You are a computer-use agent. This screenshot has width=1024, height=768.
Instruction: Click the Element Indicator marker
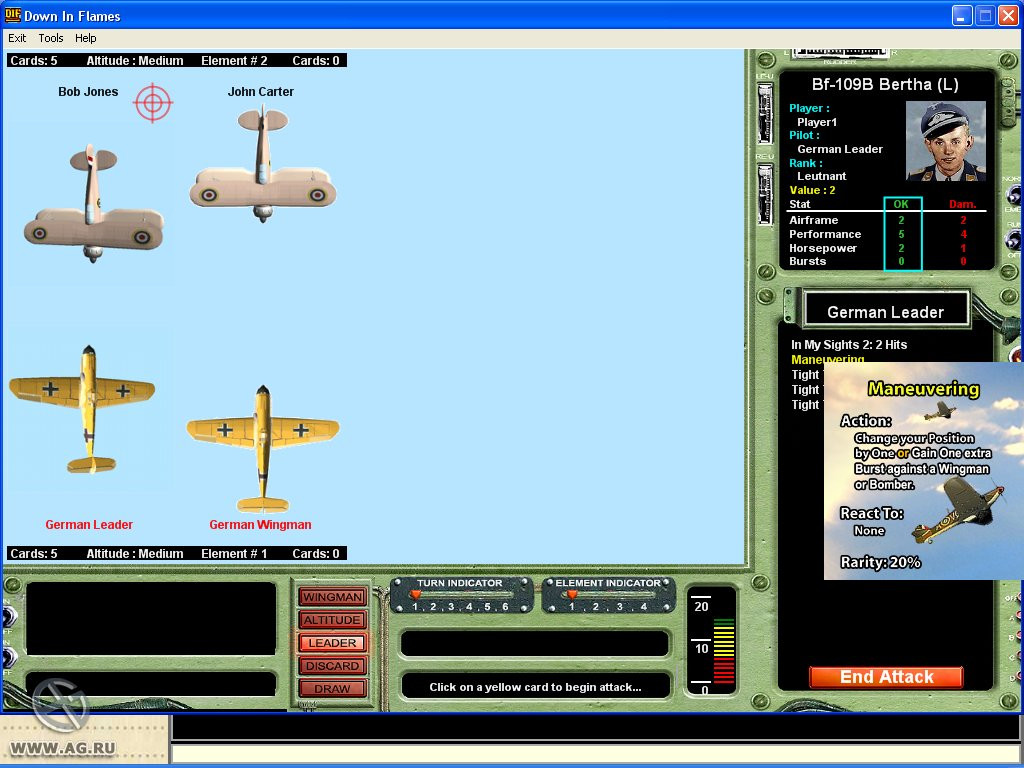pyautogui.click(x=572, y=594)
